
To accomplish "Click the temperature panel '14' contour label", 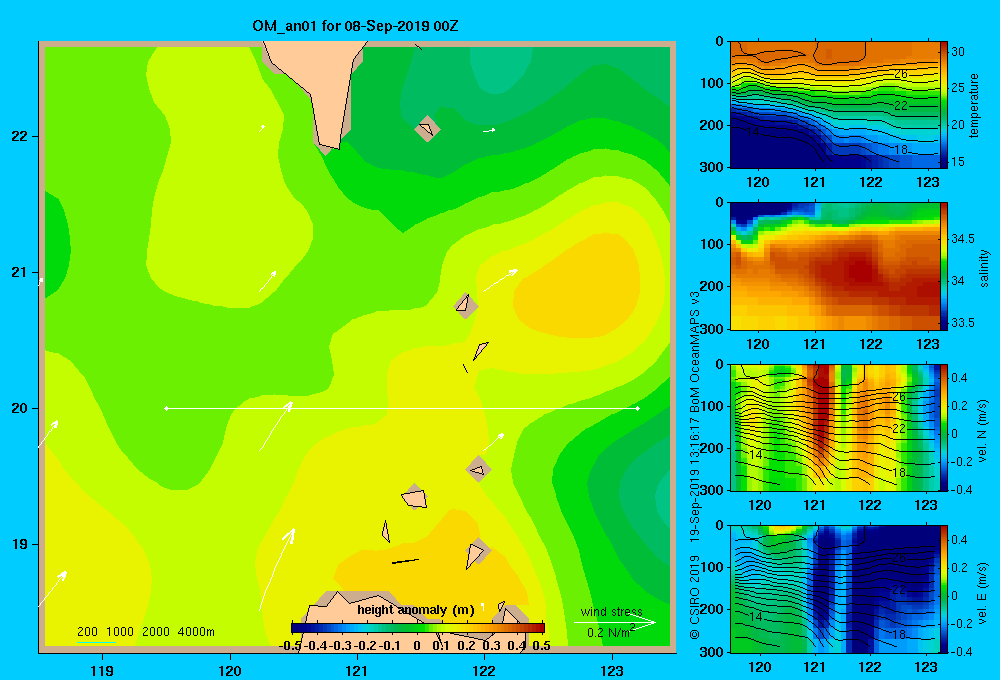I will pyautogui.click(x=753, y=131).
